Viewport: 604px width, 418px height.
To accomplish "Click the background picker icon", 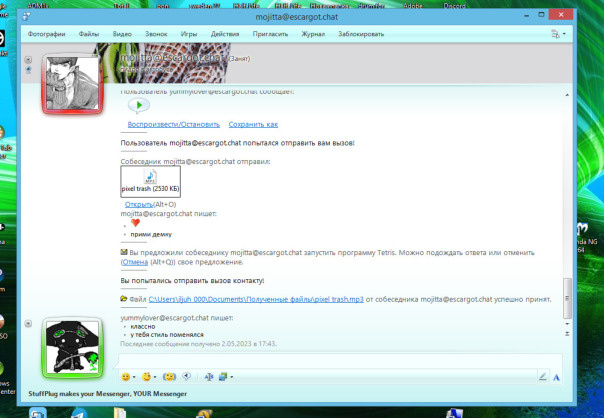I will tap(223, 377).
